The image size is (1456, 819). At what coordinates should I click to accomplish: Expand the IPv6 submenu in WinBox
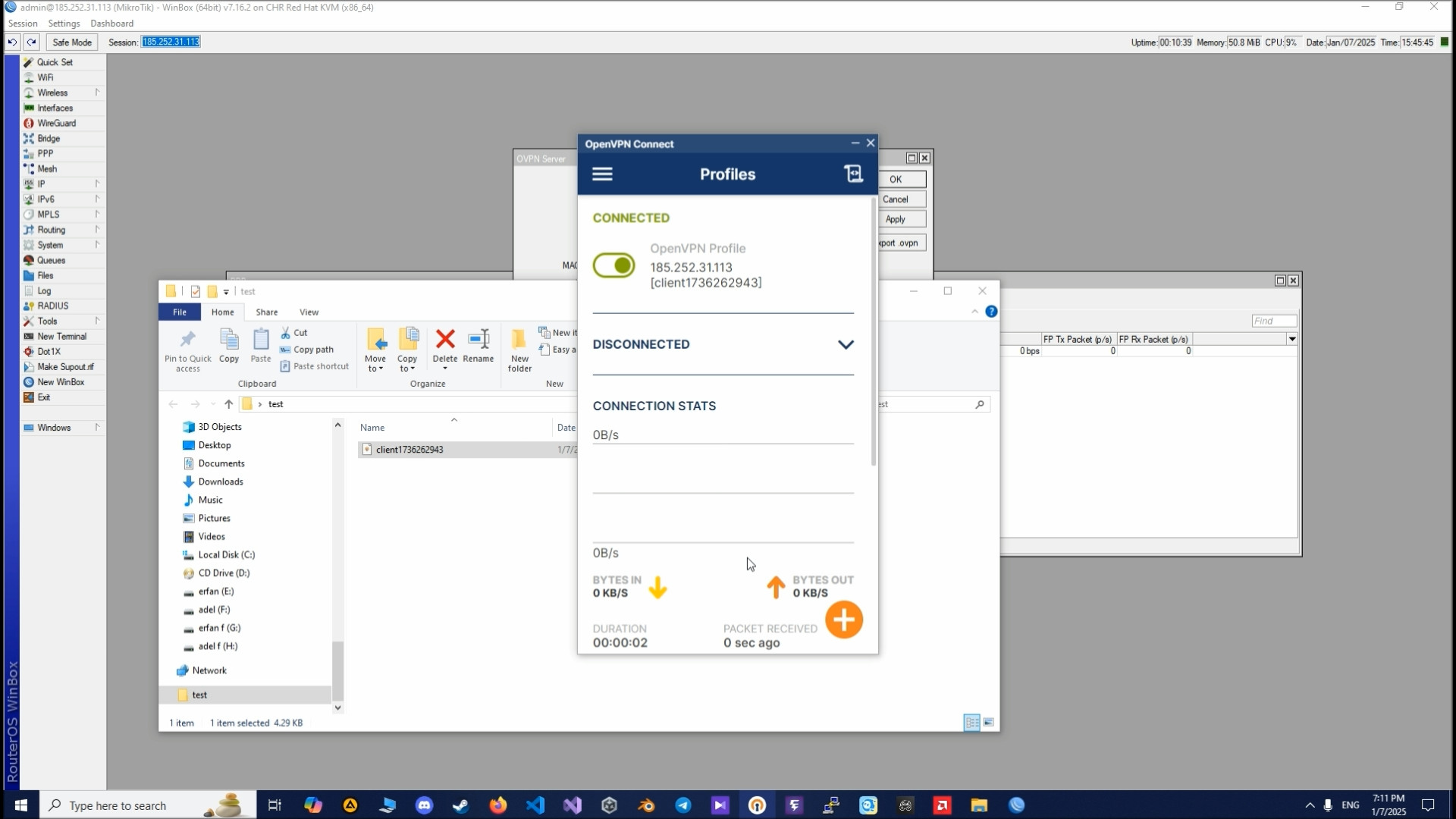pos(97,199)
